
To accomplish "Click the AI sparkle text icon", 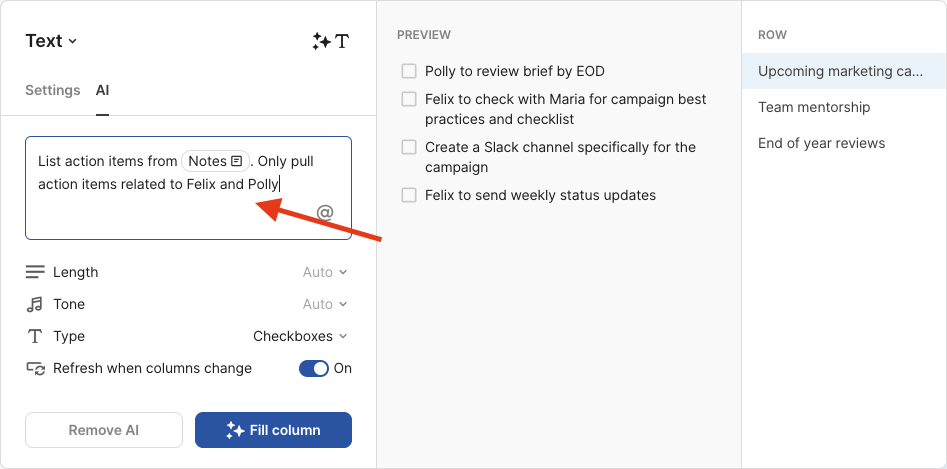I will (x=330, y=41).
